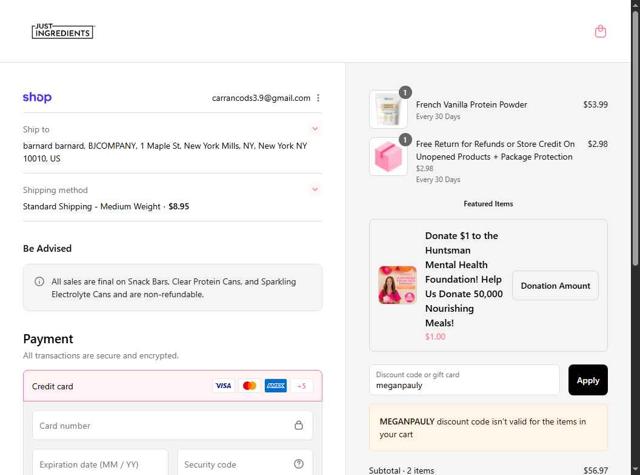Focus the Expiration date field
640x475 pixels.
click(x=100, y=464)
